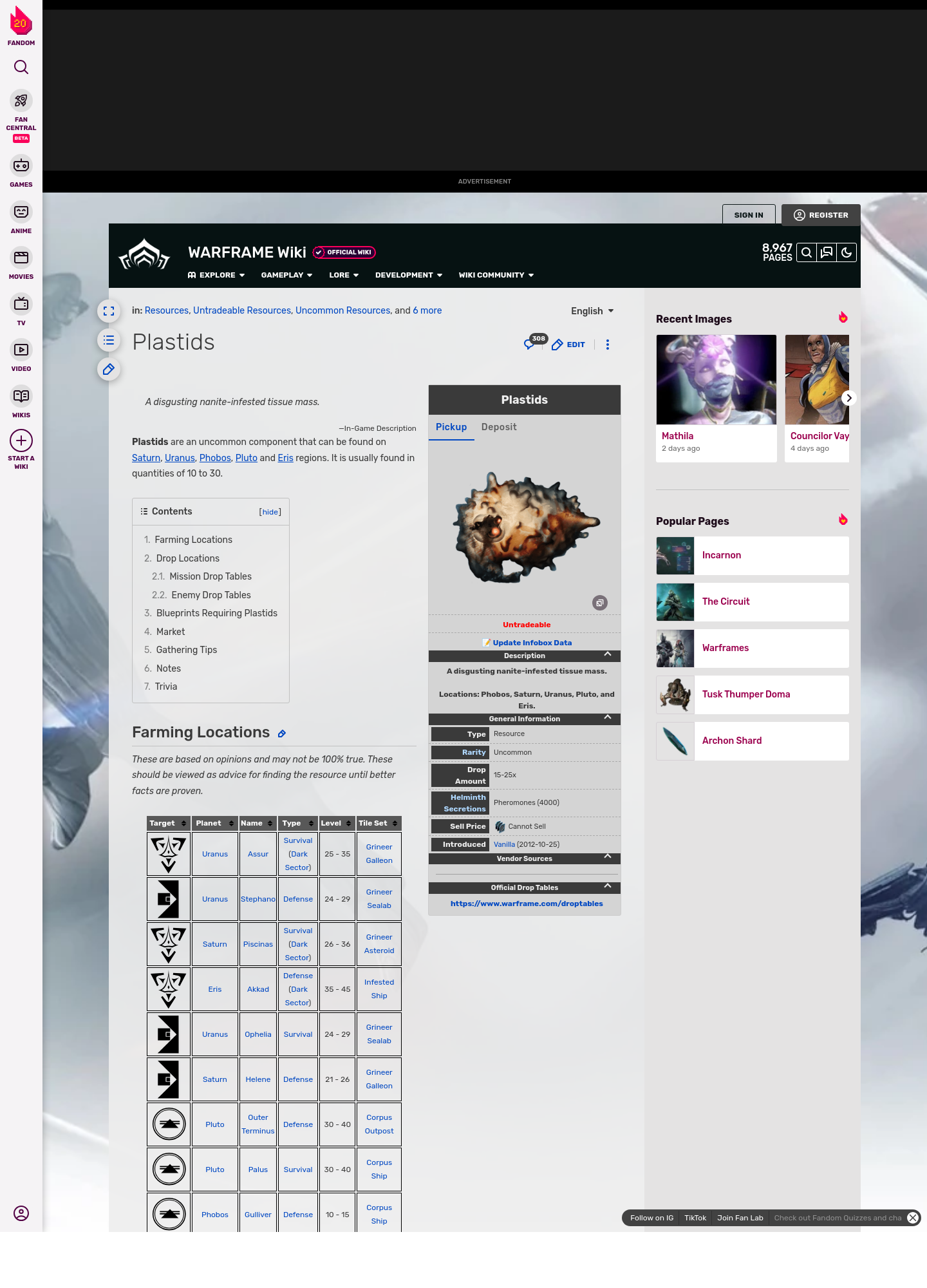Open the Anime section icon
The height and width of the screenshot is (1288, 927).
coord(21,212)
